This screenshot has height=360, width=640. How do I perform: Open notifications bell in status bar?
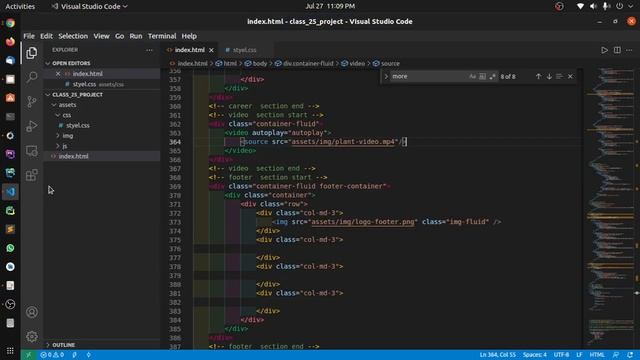click(x=630, y=355)
